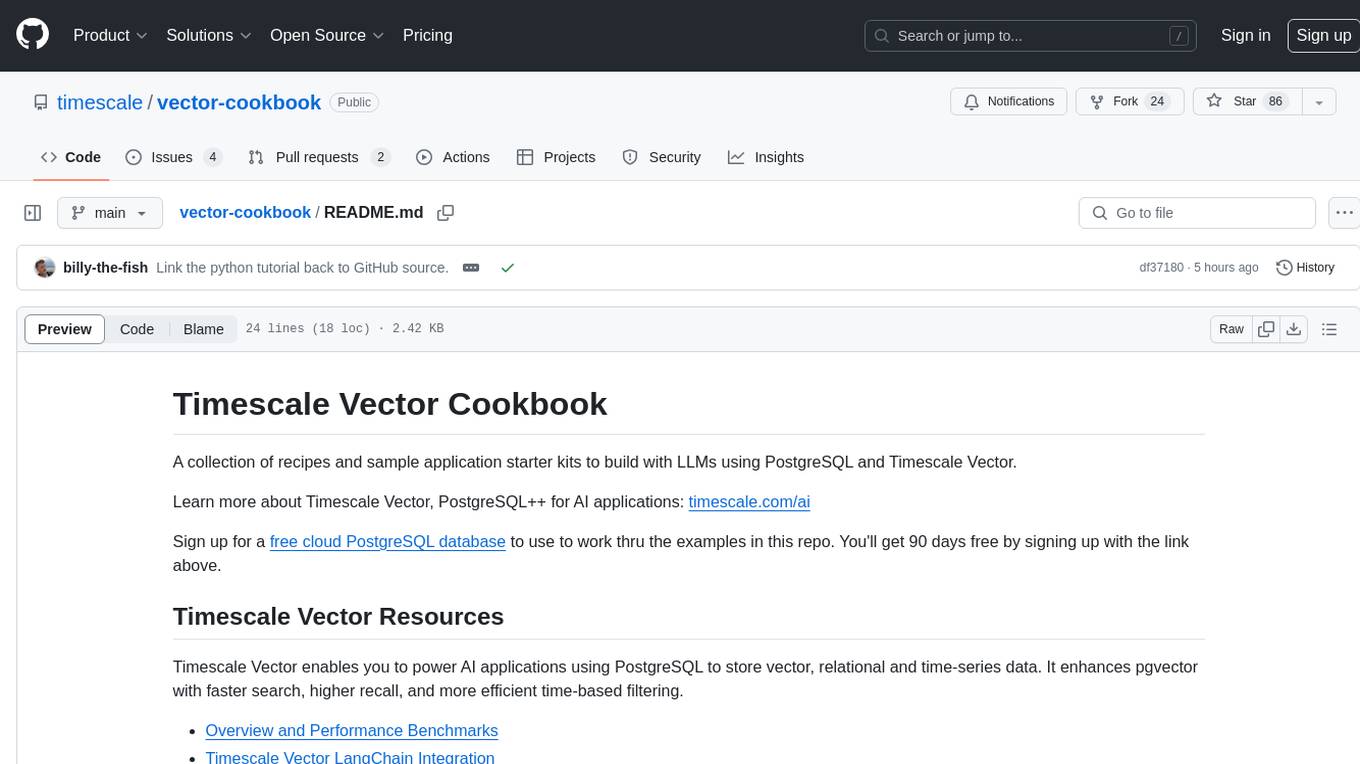Open the billy-the-fish author link
Screen dimensions: 1360x764
tap(105, 267)
